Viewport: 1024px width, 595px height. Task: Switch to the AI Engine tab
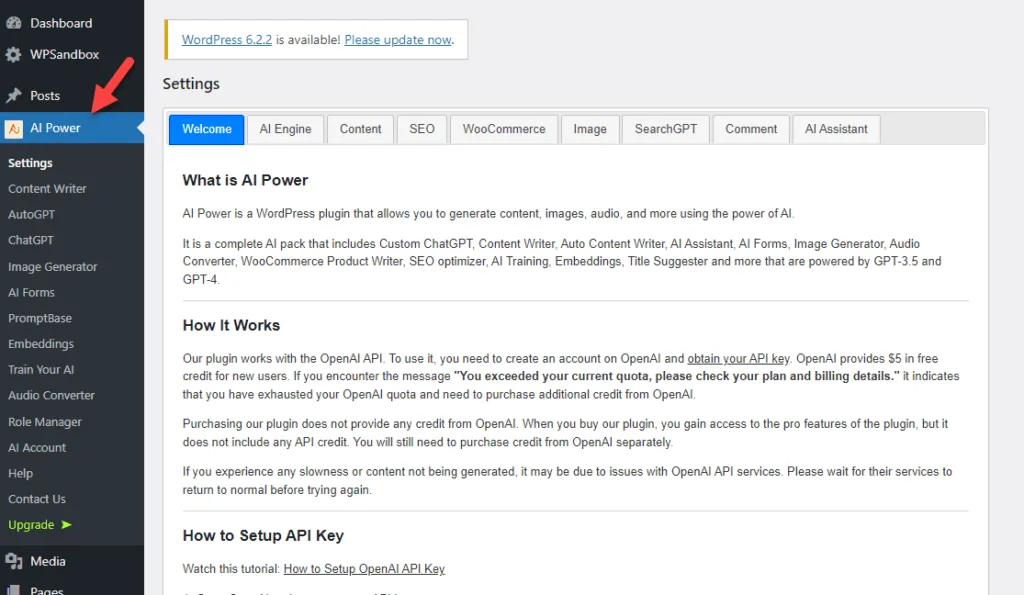click(x=285, y=129)
